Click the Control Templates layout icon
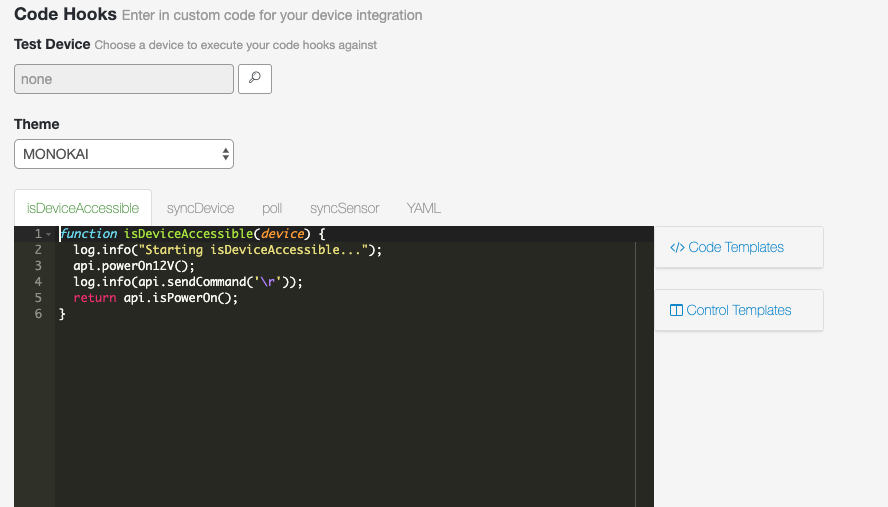 (676, 310)
